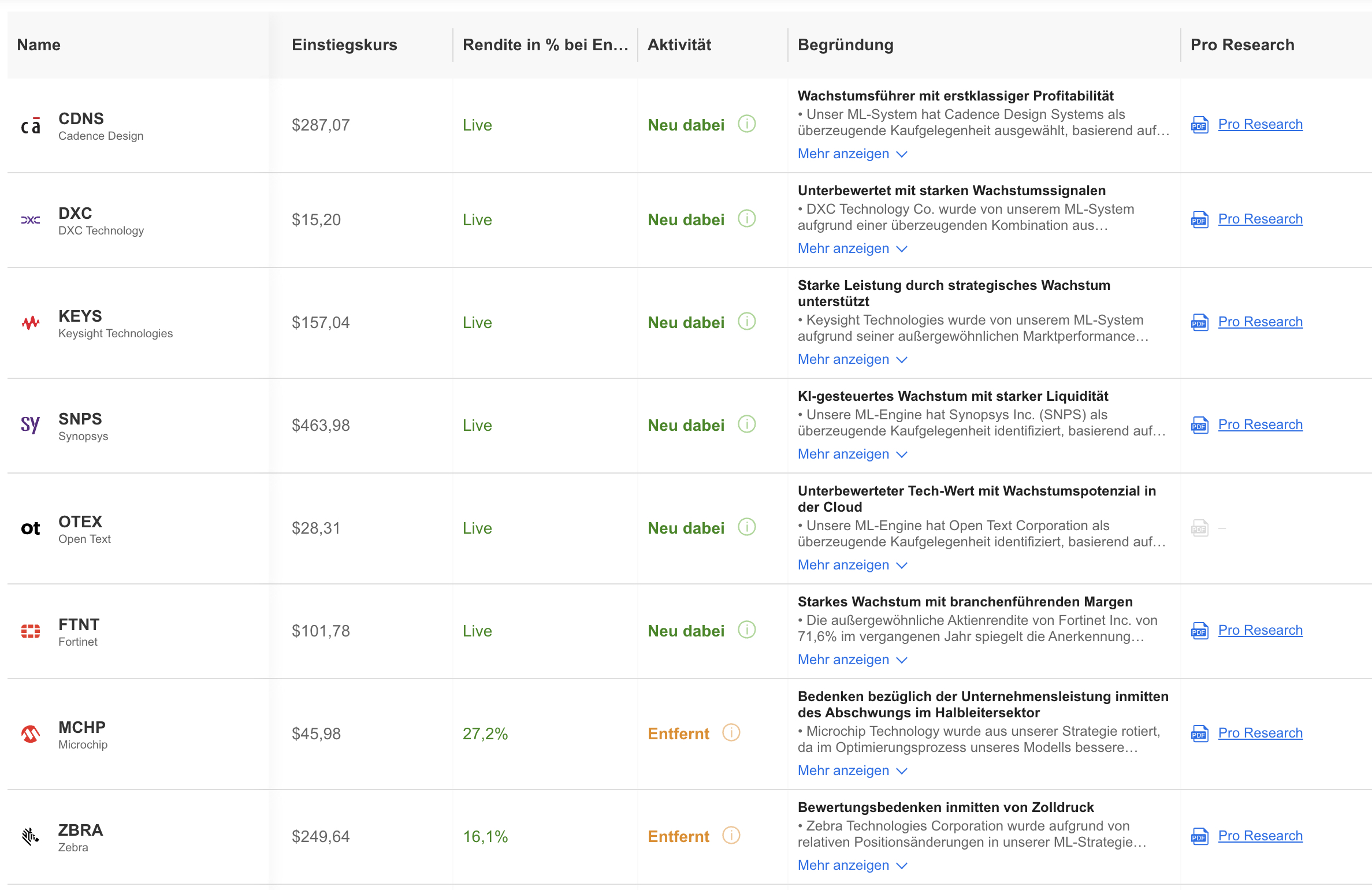Expand 'Mehr anzeigen' in the DXC row

point(853,248)
